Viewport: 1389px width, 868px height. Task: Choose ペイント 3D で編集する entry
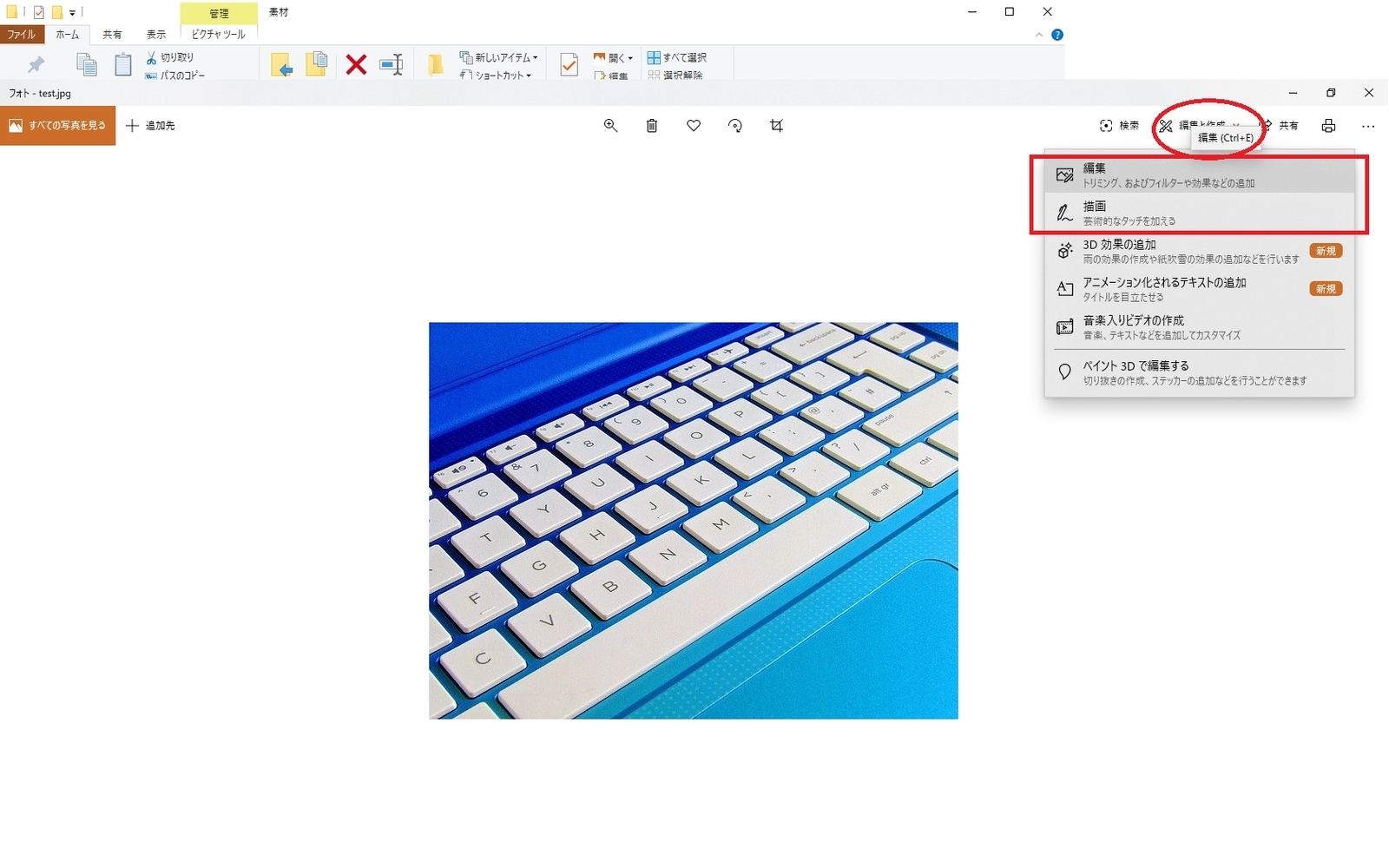(x=1200, y=372)
